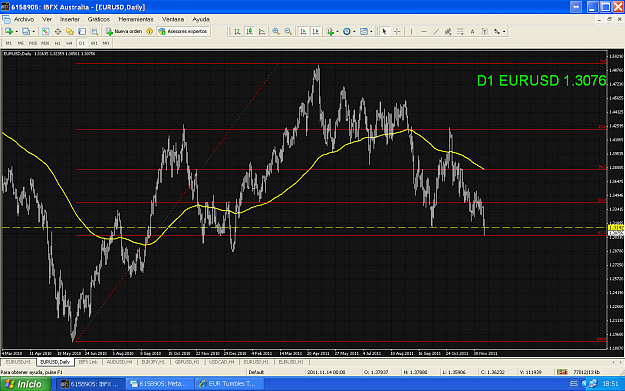Launch the MetaEditor yellow diamond icon
The image size is (625, 391).
[149, 31]
